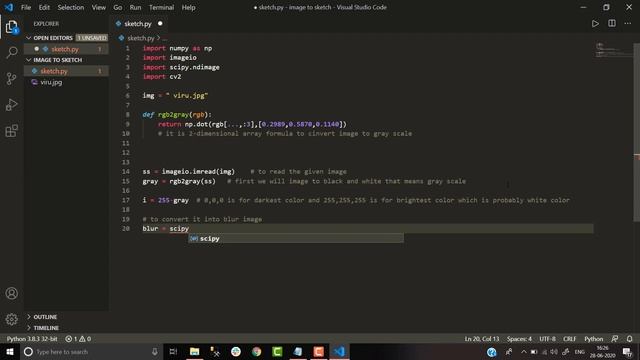Open the Run menu
The width and height of the screenshot is (640, 360).
[x=135, y=7]
